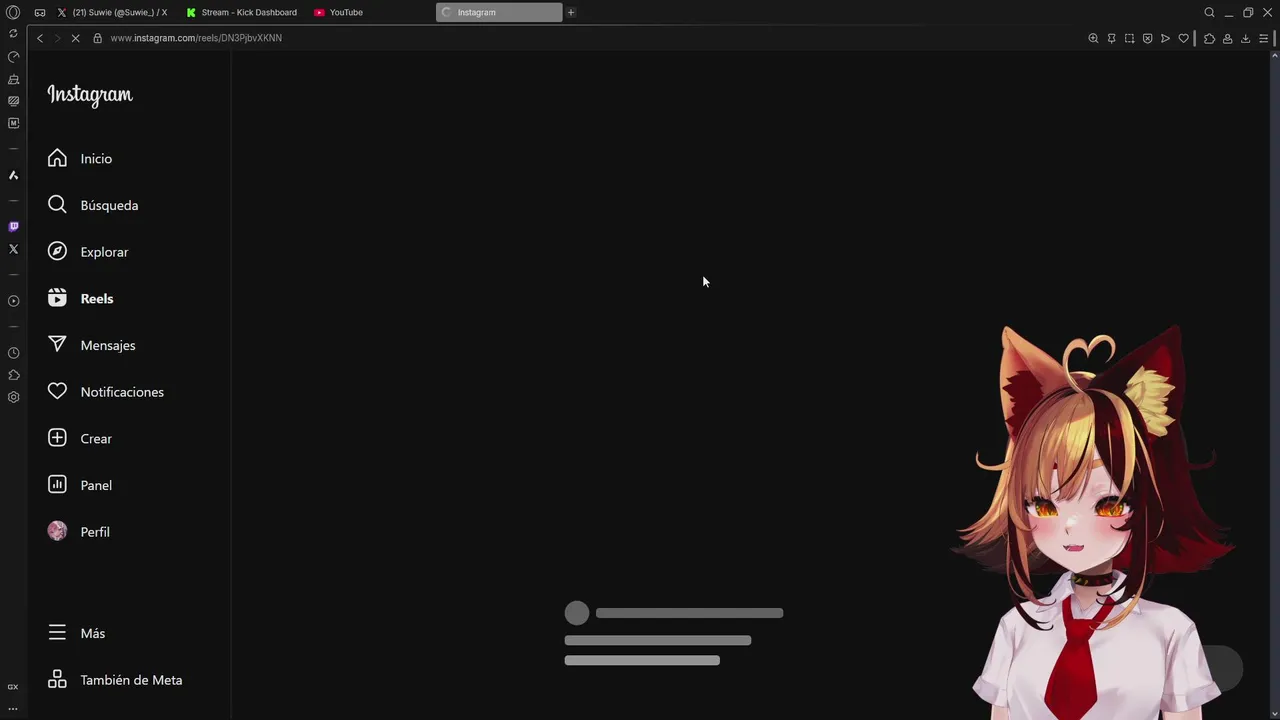Open History clock in sidebar

pyautogui.click(x=13, y=353)
